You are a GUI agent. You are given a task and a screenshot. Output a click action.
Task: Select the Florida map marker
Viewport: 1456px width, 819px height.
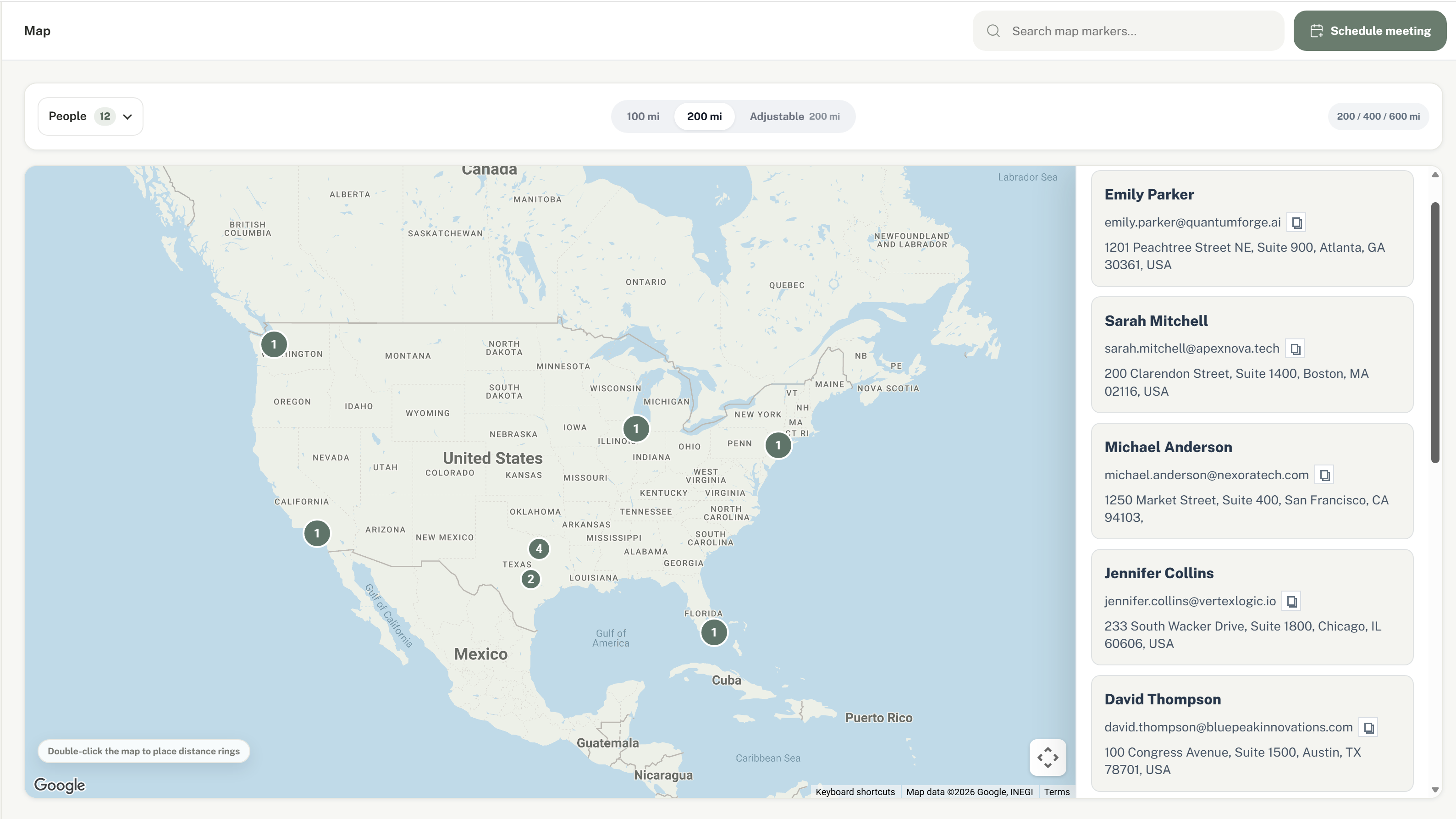714,632
